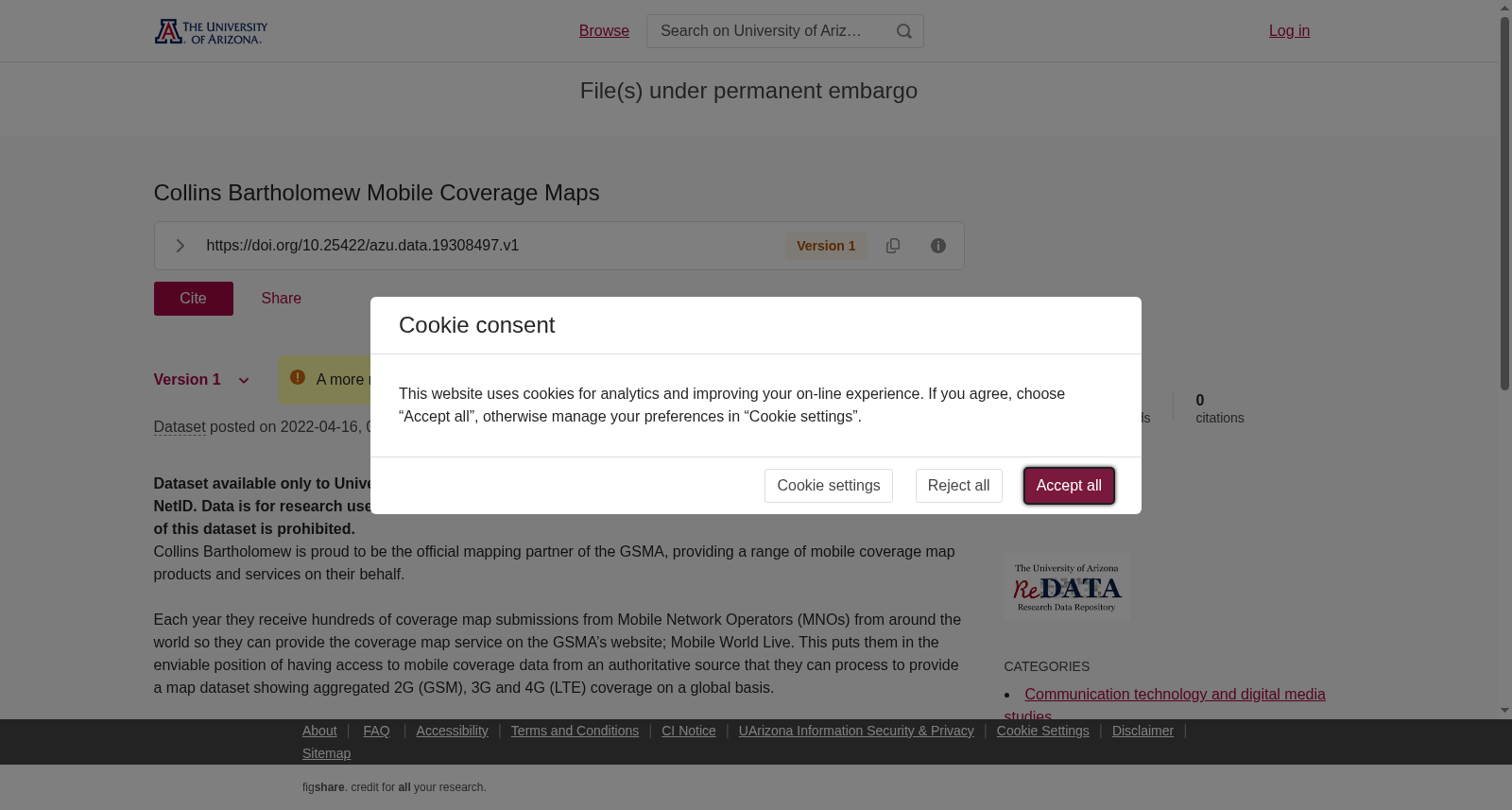Click the Version 1 badge beside DOI
This screenshot has height=810, width=1512.
pyautogui.click(x=826, y=246)
